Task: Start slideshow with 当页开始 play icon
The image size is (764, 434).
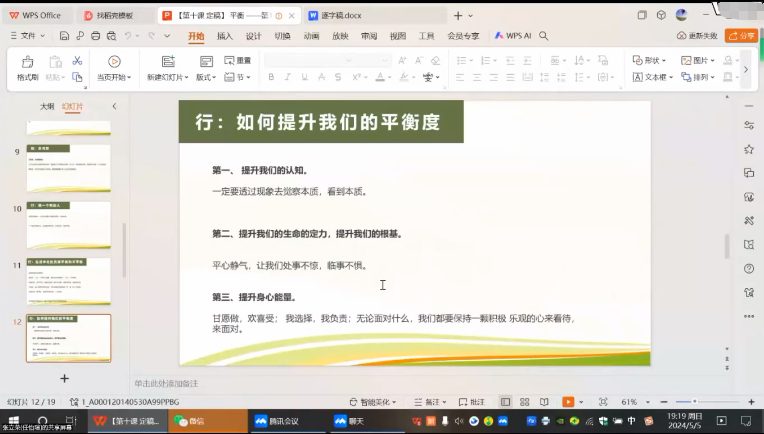Action: [113, 61]
